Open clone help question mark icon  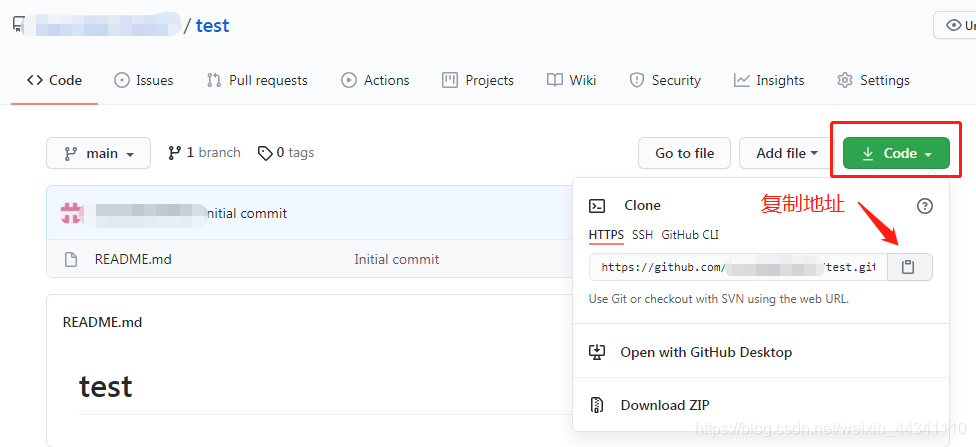(x=925, y=206)
